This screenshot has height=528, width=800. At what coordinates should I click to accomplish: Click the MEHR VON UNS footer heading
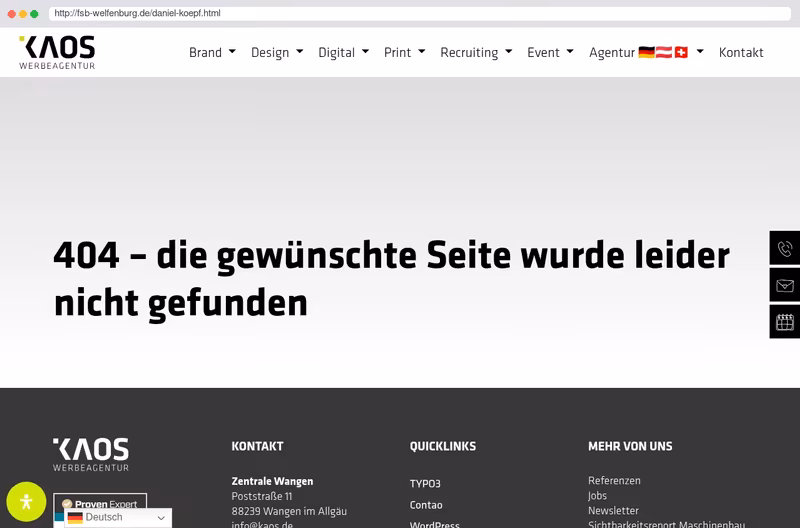(x=630, y=446)
